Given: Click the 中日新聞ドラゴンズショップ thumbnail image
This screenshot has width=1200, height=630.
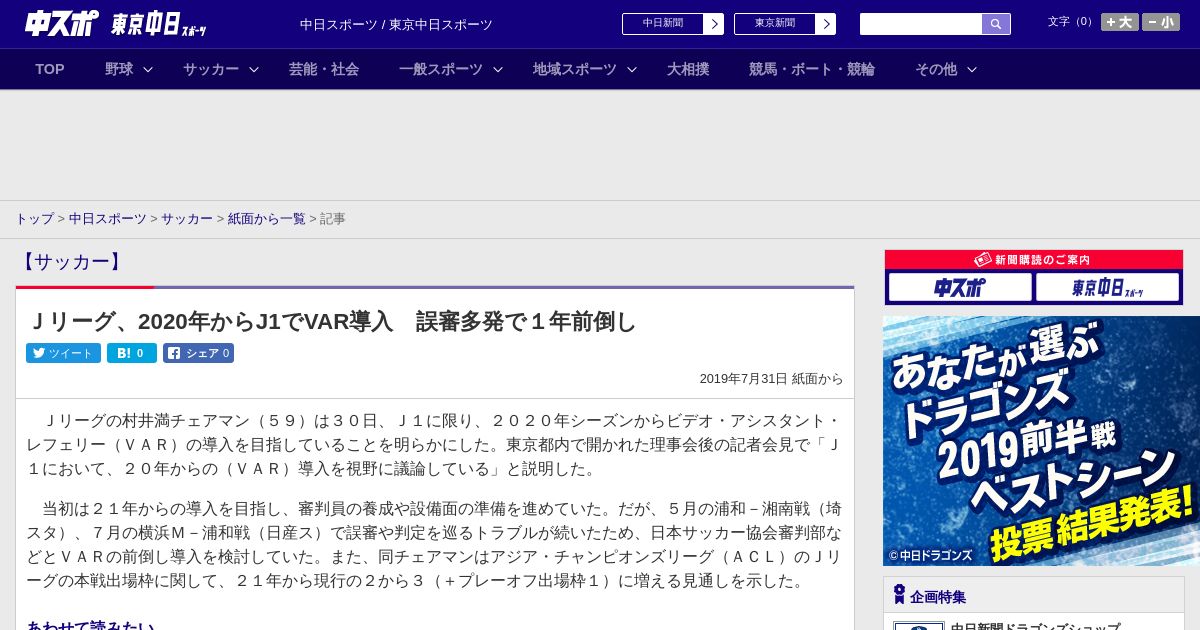Looking at the screenshot, I should click(919, 626).
